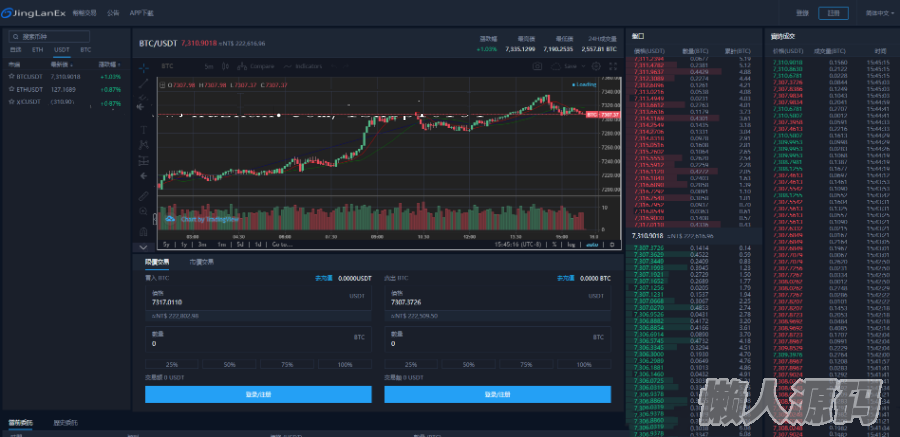Open the language selector dropdown
This screenshot has height=437, width=900.
point(878,13)
